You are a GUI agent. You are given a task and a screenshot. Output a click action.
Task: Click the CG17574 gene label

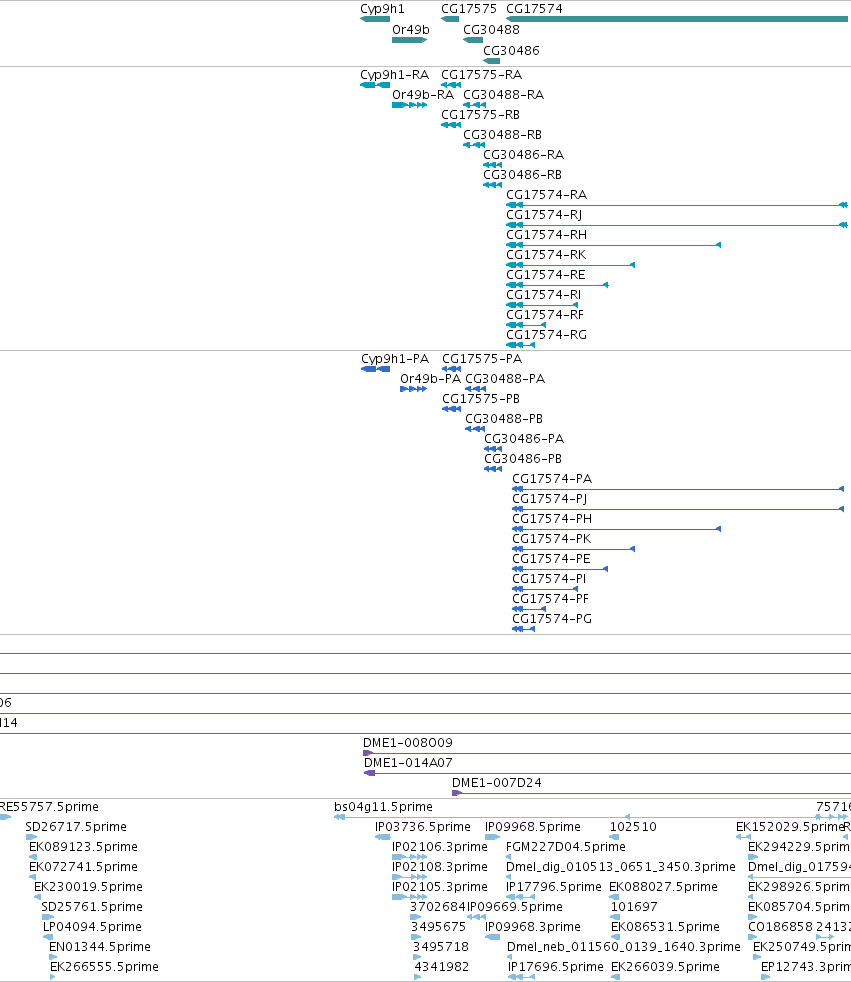tap(534, 9)
